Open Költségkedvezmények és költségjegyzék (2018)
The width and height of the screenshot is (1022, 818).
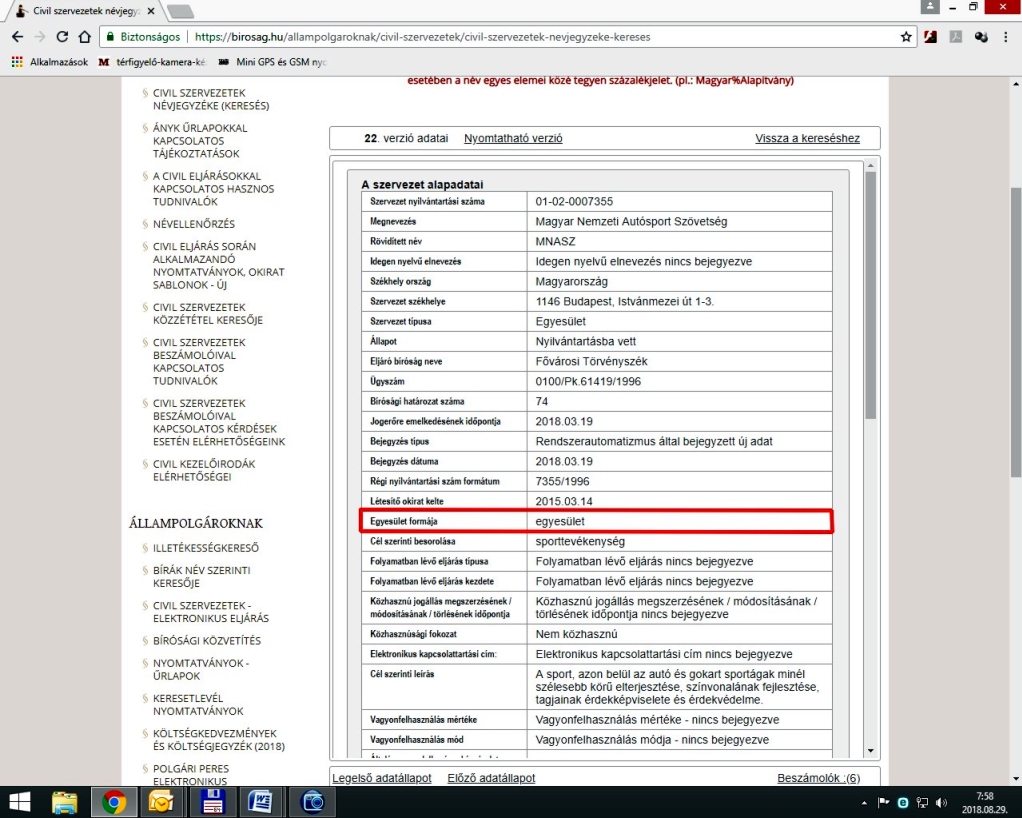tap(219, 740)
